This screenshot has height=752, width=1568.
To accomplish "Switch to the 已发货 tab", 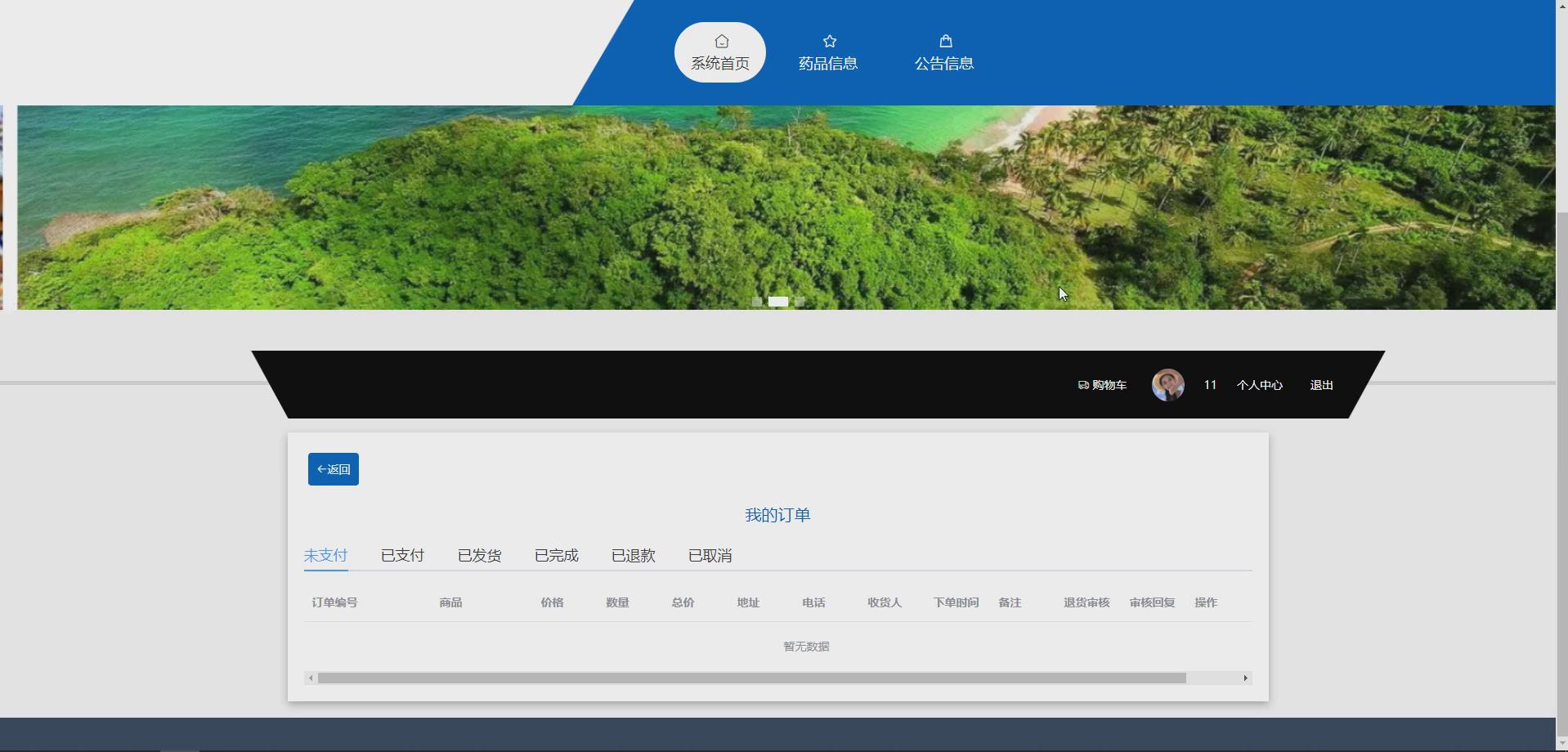I will click(x=480, y=556).
